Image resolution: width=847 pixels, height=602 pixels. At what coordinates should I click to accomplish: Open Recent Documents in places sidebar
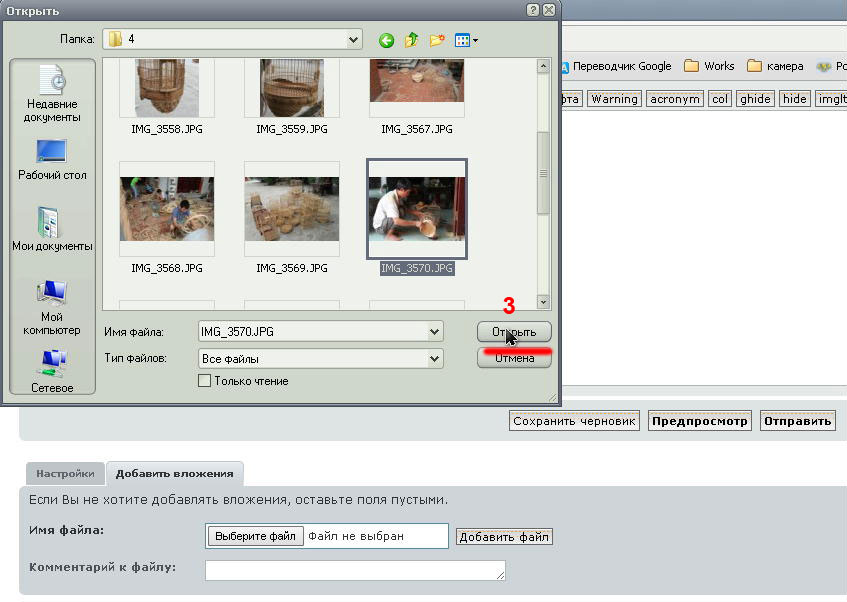(x=51, y=94)
